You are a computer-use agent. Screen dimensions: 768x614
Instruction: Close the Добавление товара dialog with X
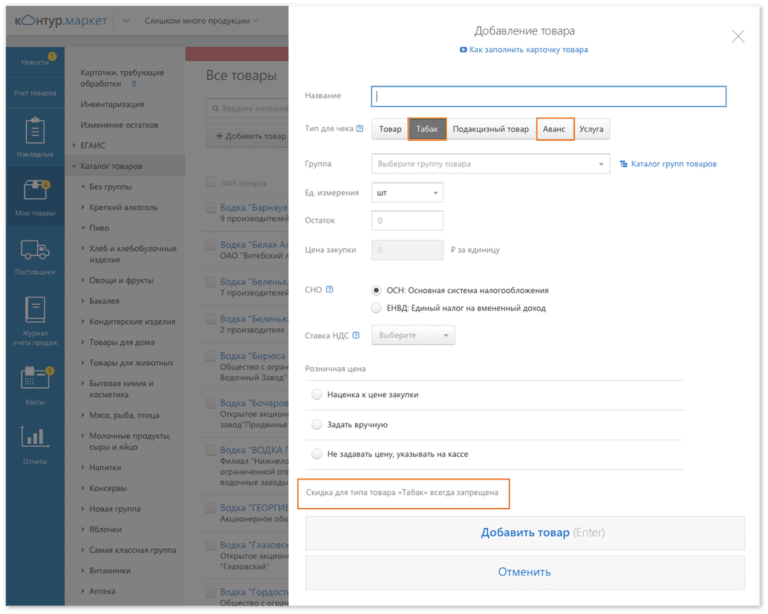(x=738, y=36)
